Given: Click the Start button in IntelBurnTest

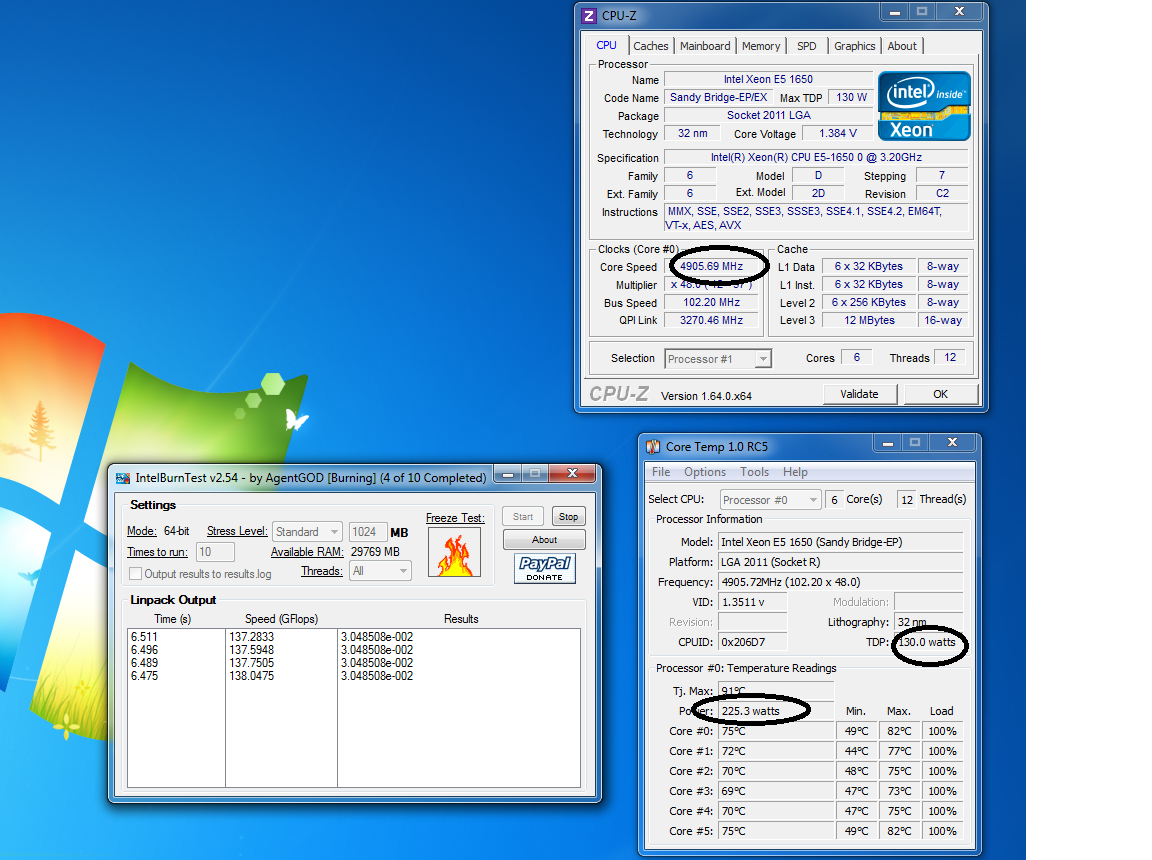Looking at the screenshot, I should click(x=523, y=517).
